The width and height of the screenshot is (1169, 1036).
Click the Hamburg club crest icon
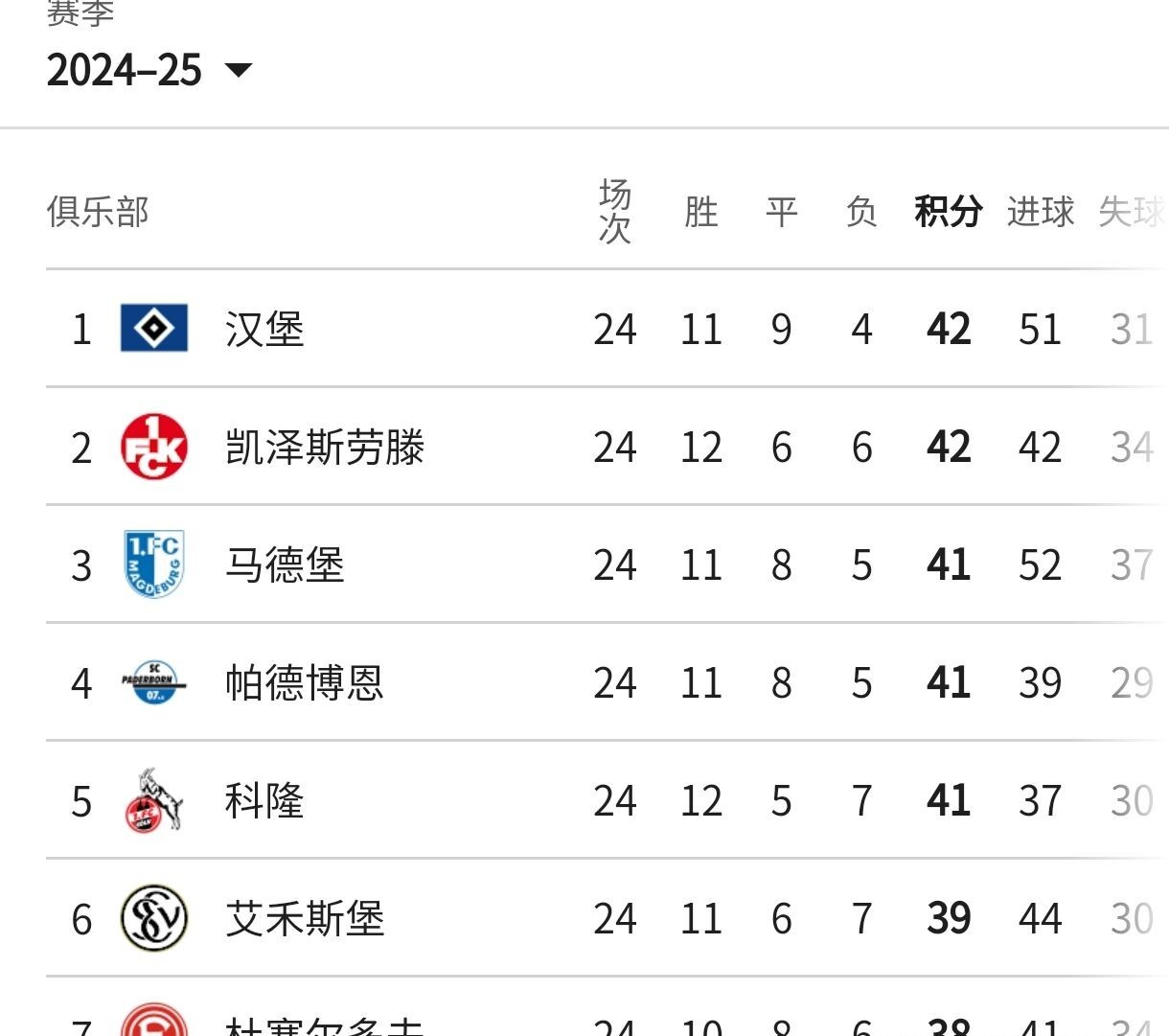click(x=154, y=329)
